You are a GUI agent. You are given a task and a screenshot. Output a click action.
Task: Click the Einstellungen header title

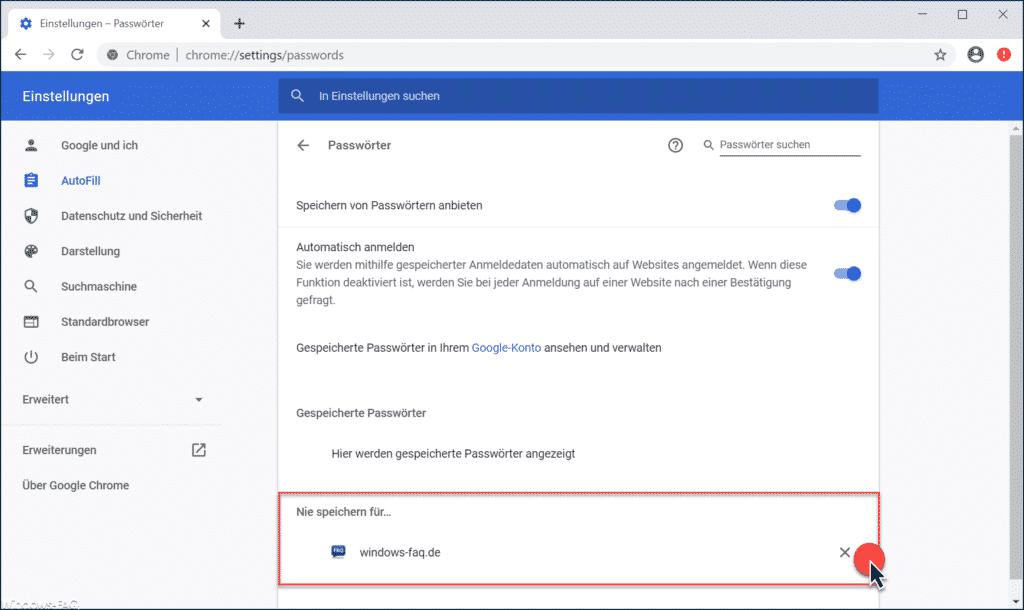point(65,96)
